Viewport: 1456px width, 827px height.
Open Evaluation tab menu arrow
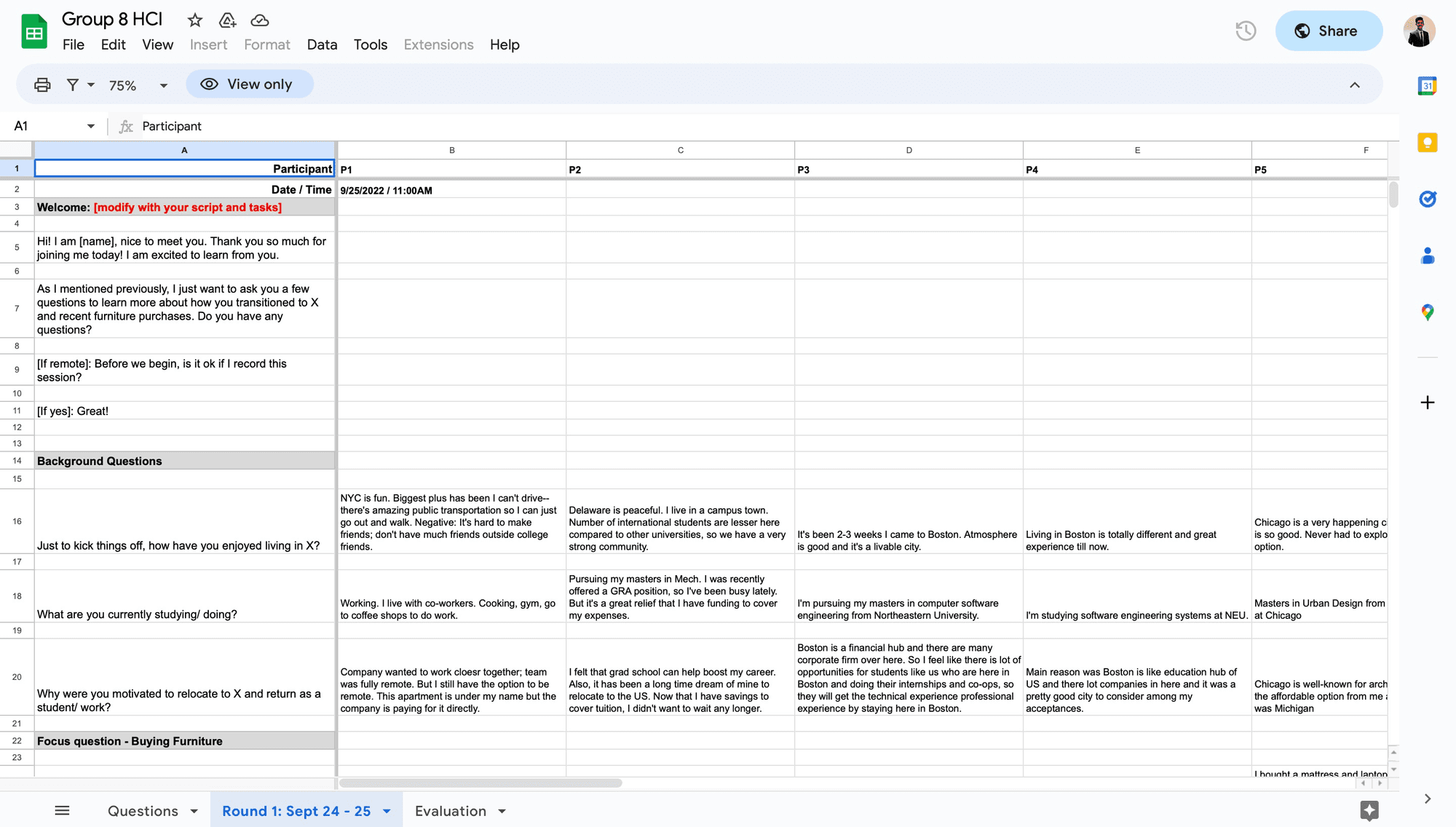point(502,811)
